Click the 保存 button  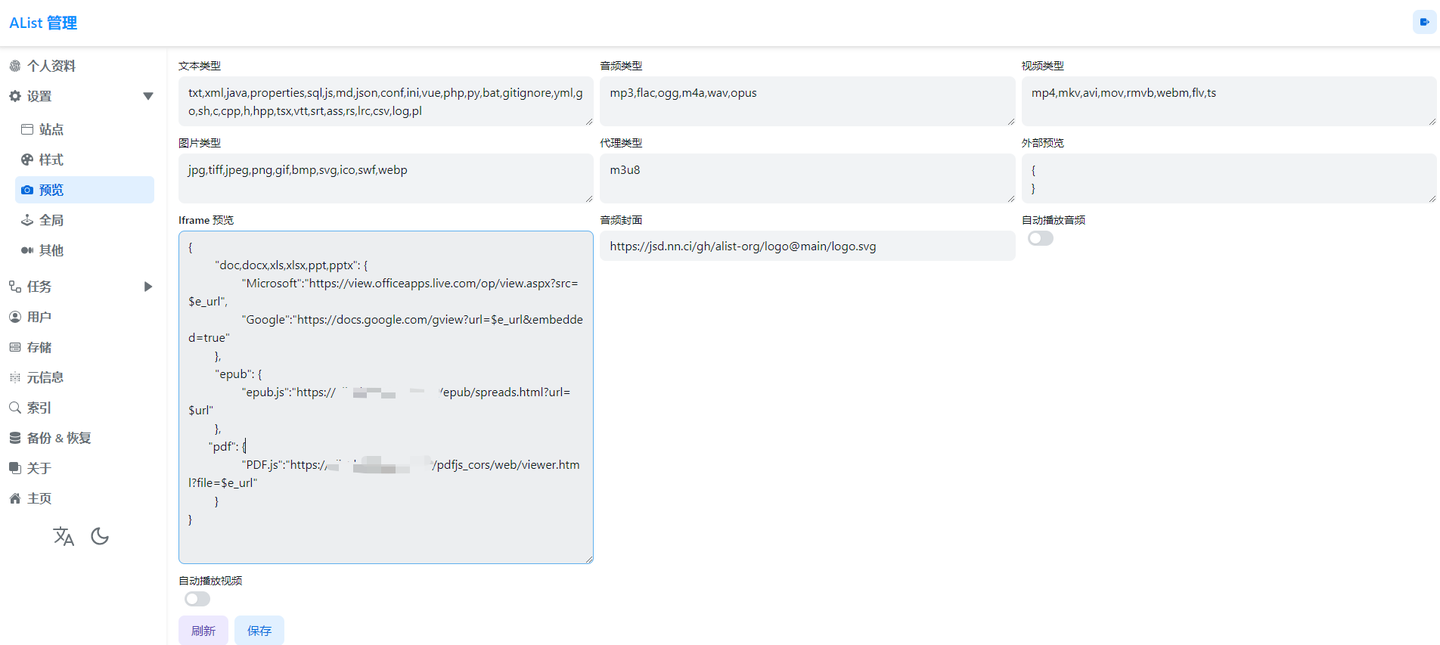(x=259, y=631)
